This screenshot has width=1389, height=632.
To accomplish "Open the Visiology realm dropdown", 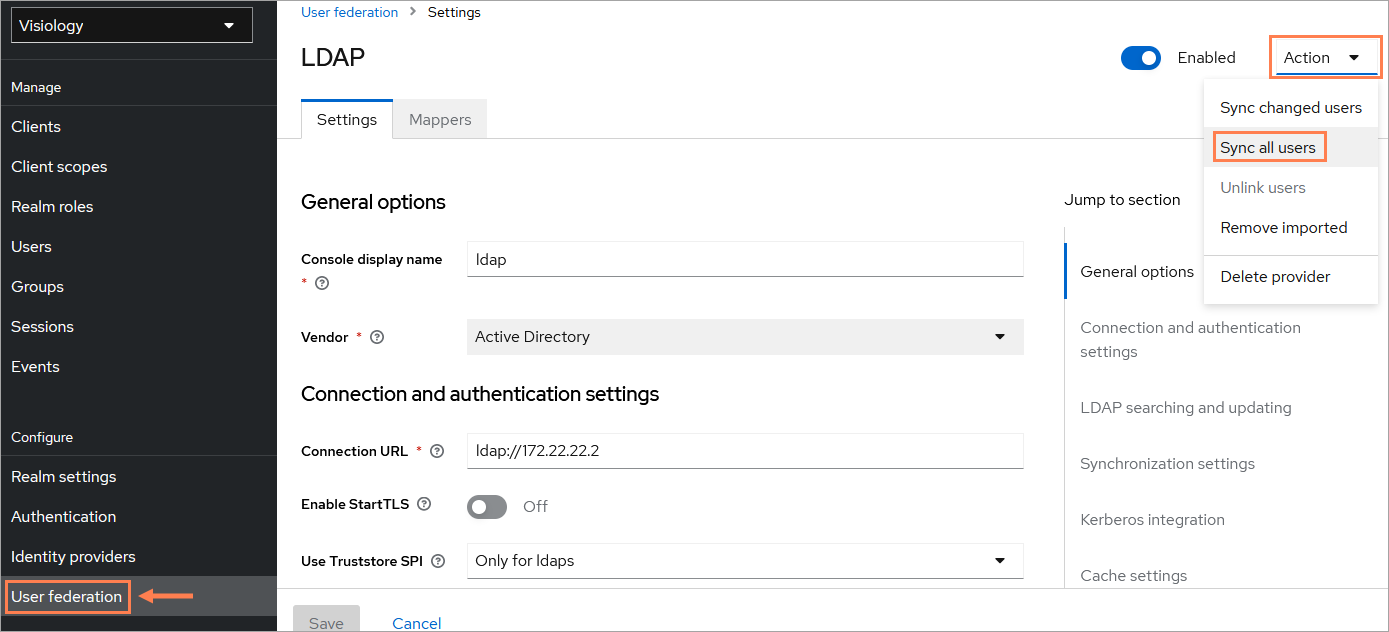I will click(132, 26).
